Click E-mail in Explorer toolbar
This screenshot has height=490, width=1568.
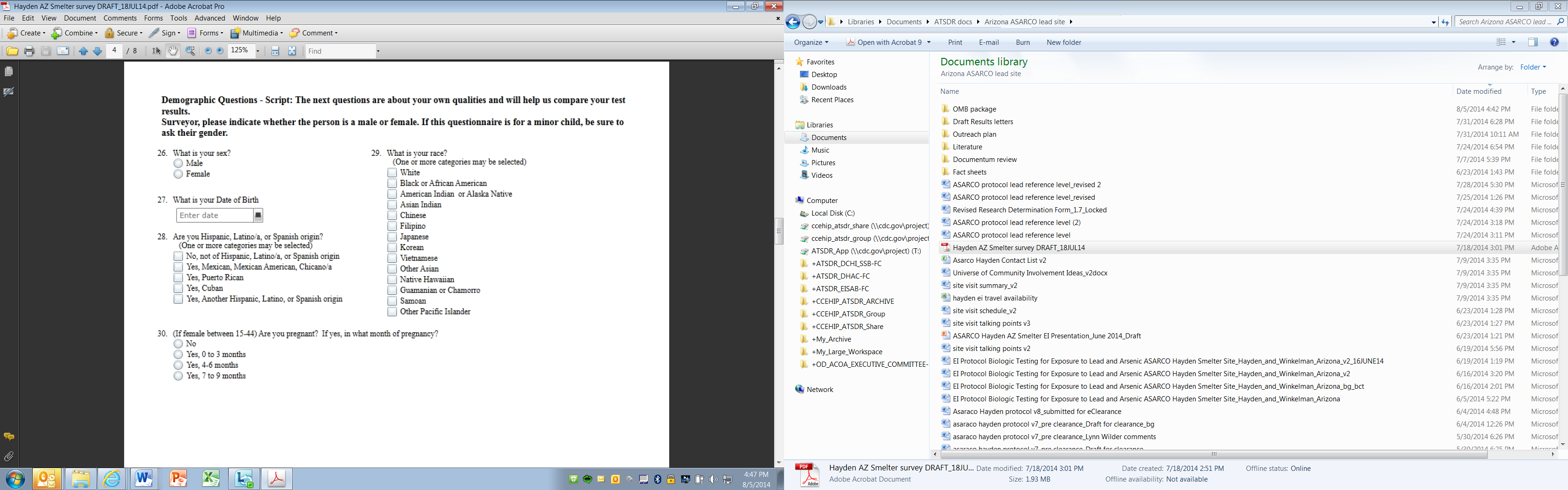point(988,42)
